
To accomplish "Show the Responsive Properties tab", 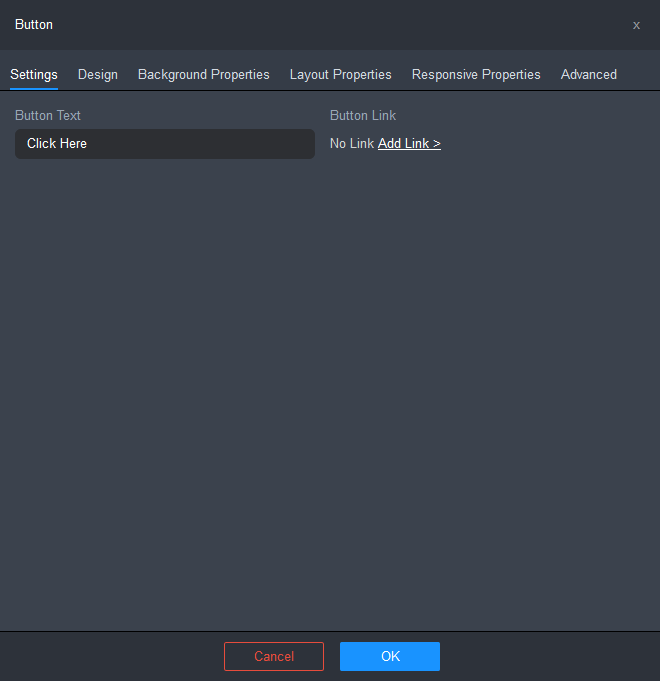I will (476, 75).
